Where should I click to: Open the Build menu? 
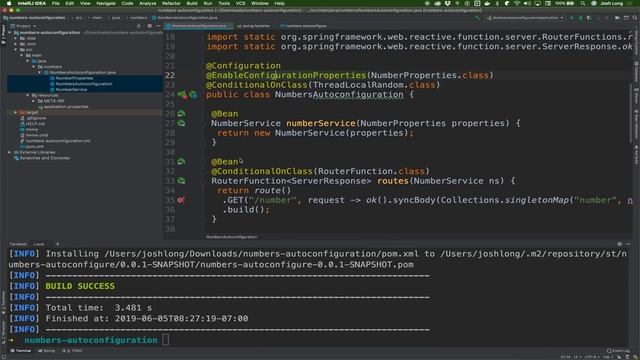coord(192,3)
